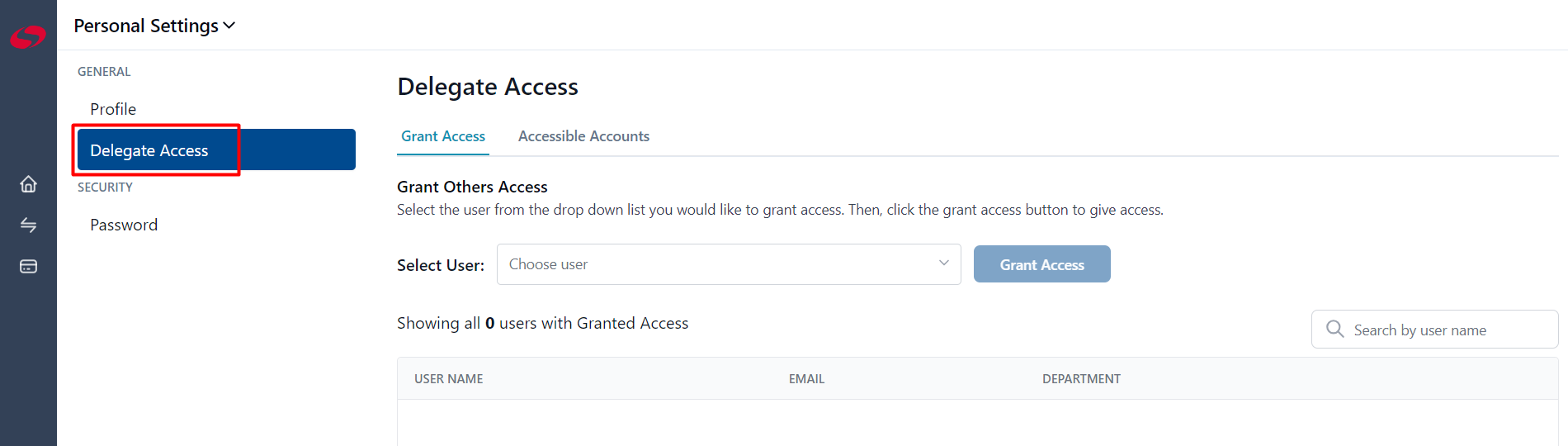Switch to the Accessible Accounts tab
This screenshot has height=446, width=1568.
[x=583, y=136]
